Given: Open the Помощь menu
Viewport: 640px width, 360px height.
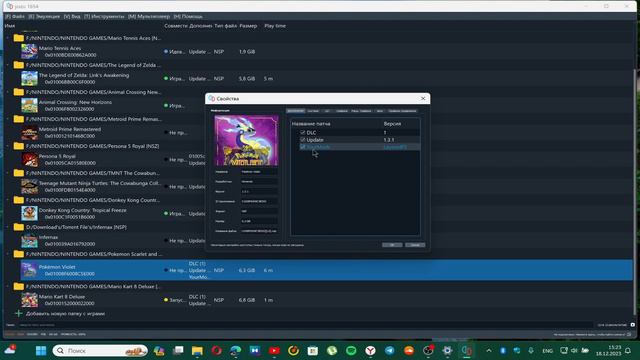Looking at the screenshot, I should click(x=188, y=17).
